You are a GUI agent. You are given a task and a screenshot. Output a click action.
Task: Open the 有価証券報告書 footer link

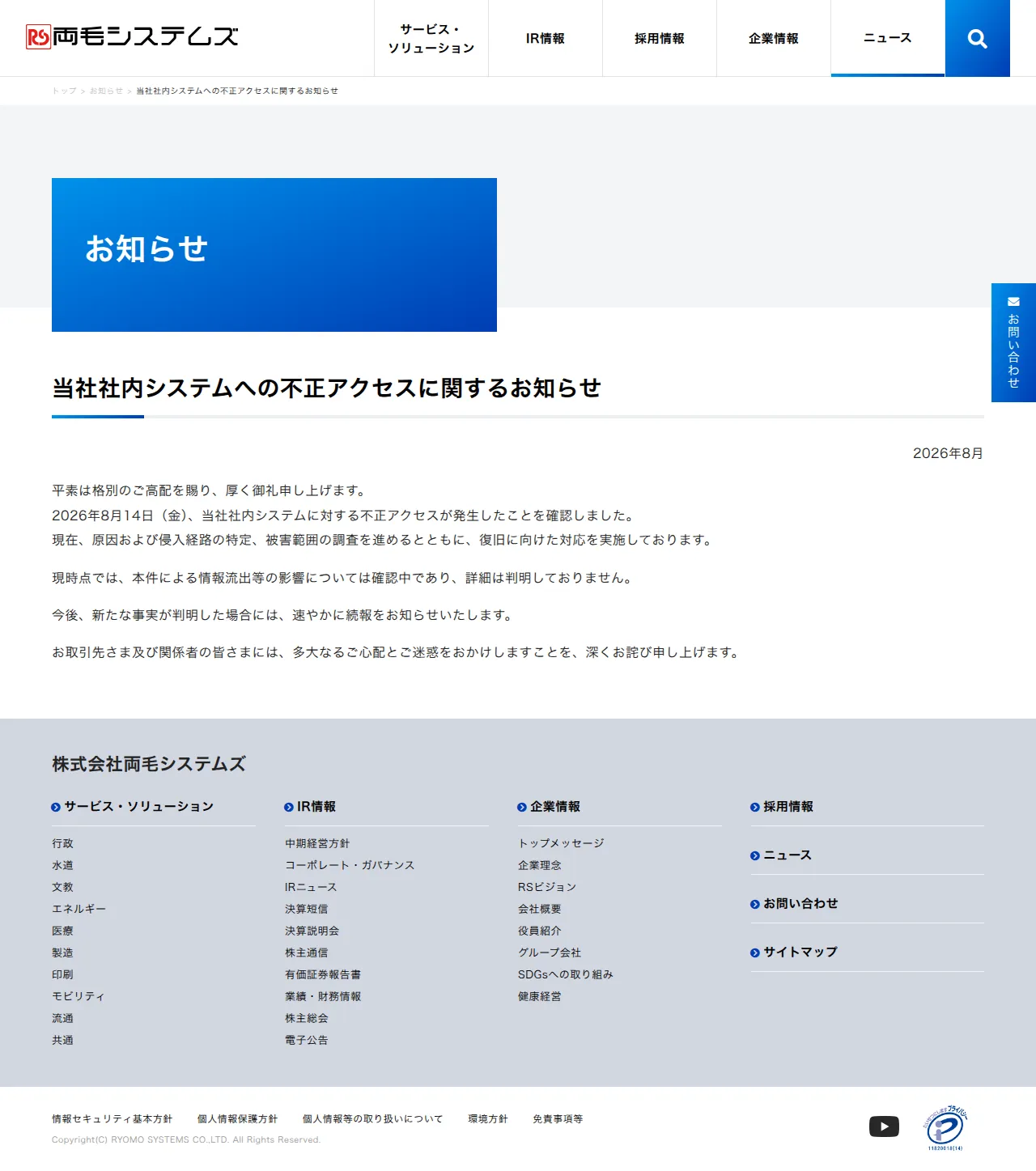pyautogui.click(x=323, y=974)
